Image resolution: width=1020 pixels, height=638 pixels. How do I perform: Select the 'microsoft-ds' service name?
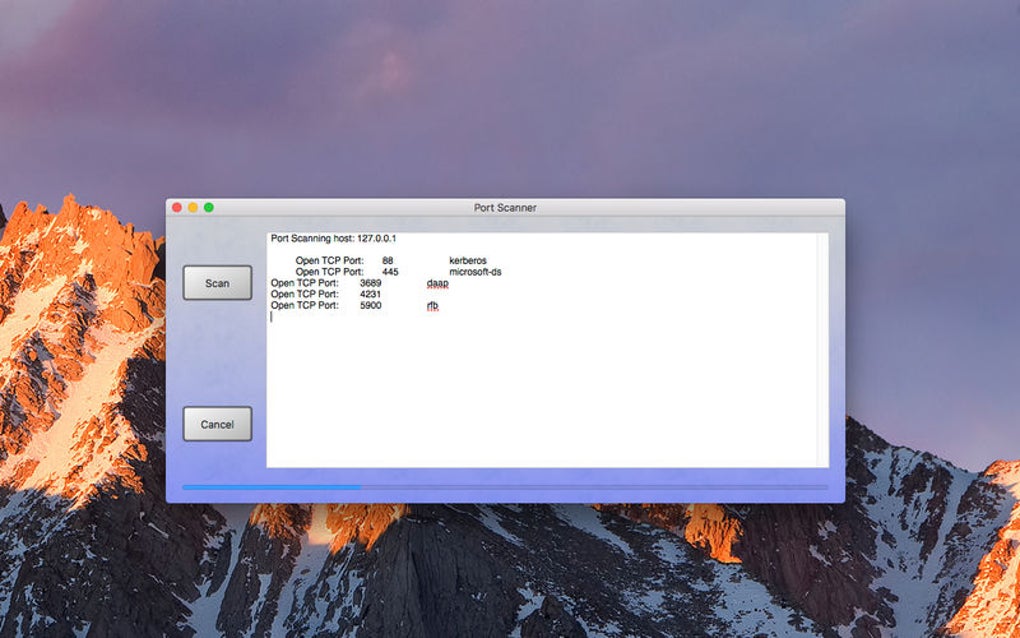coord(476,272)
